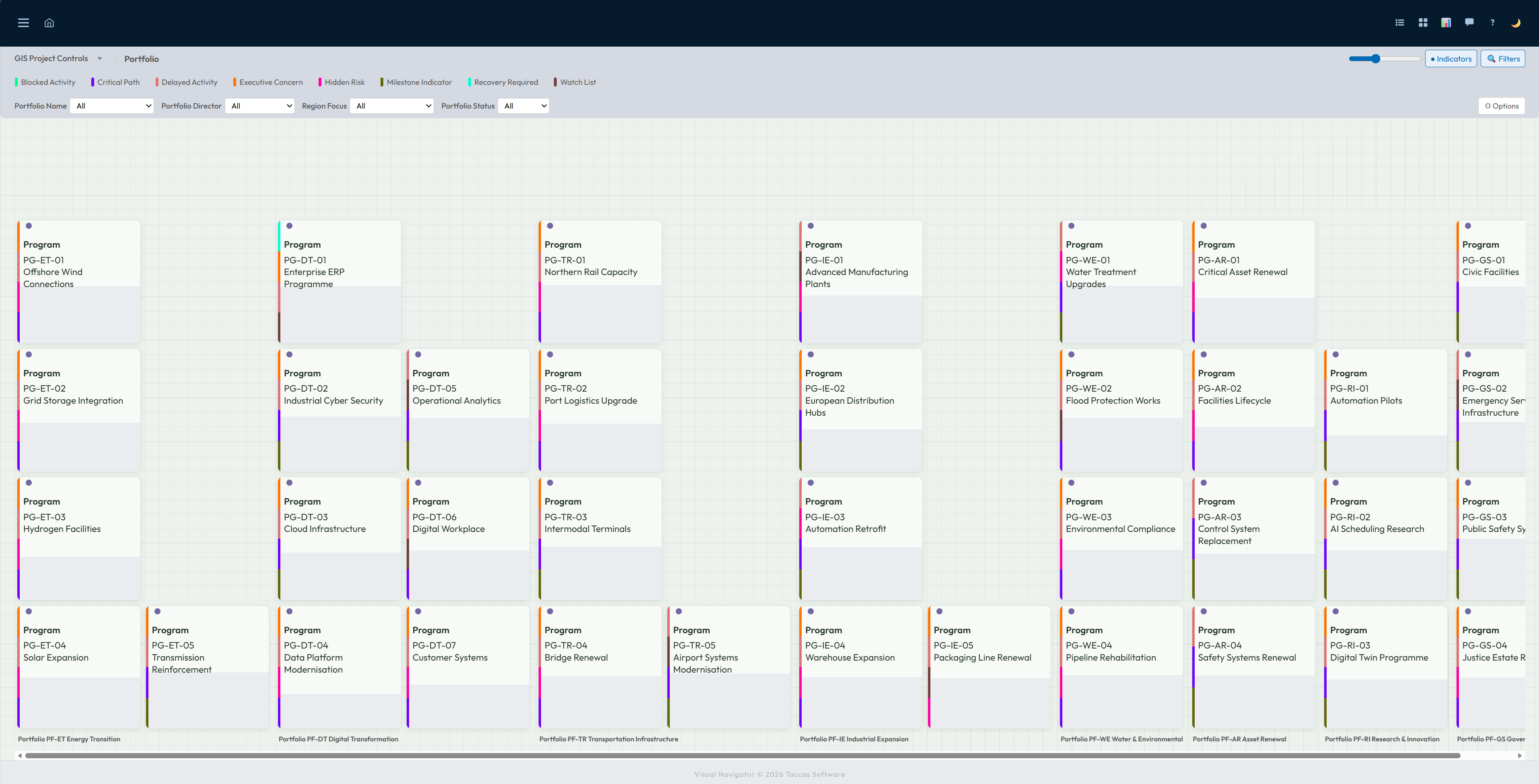1539x784 pixels.
Task: Open Portfolio Status dropdown
Action: pos(523,106)
